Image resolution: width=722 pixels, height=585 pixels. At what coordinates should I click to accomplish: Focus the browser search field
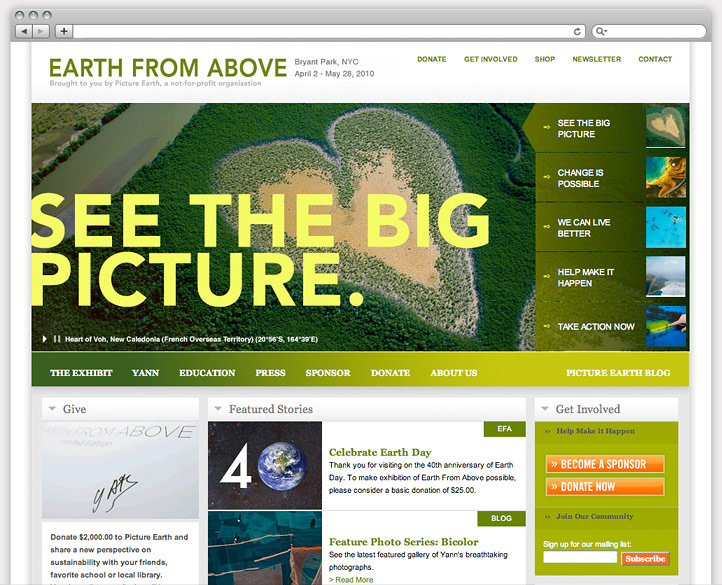coord(649,31)
